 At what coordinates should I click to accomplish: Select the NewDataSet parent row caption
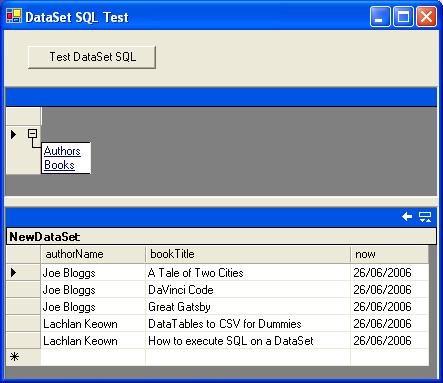point(221,237)
